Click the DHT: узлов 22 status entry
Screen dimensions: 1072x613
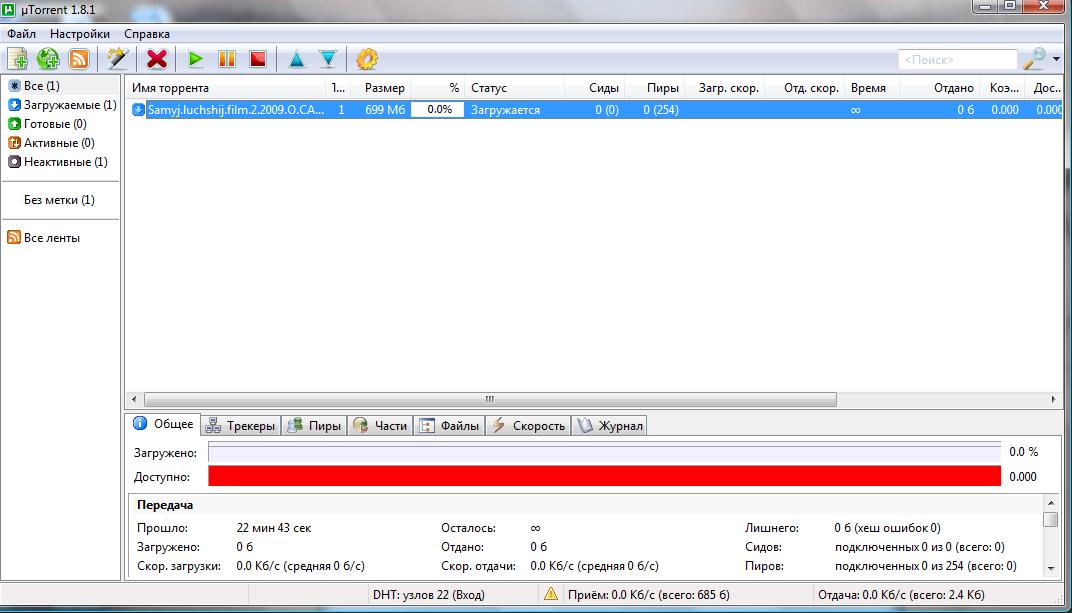429,595
